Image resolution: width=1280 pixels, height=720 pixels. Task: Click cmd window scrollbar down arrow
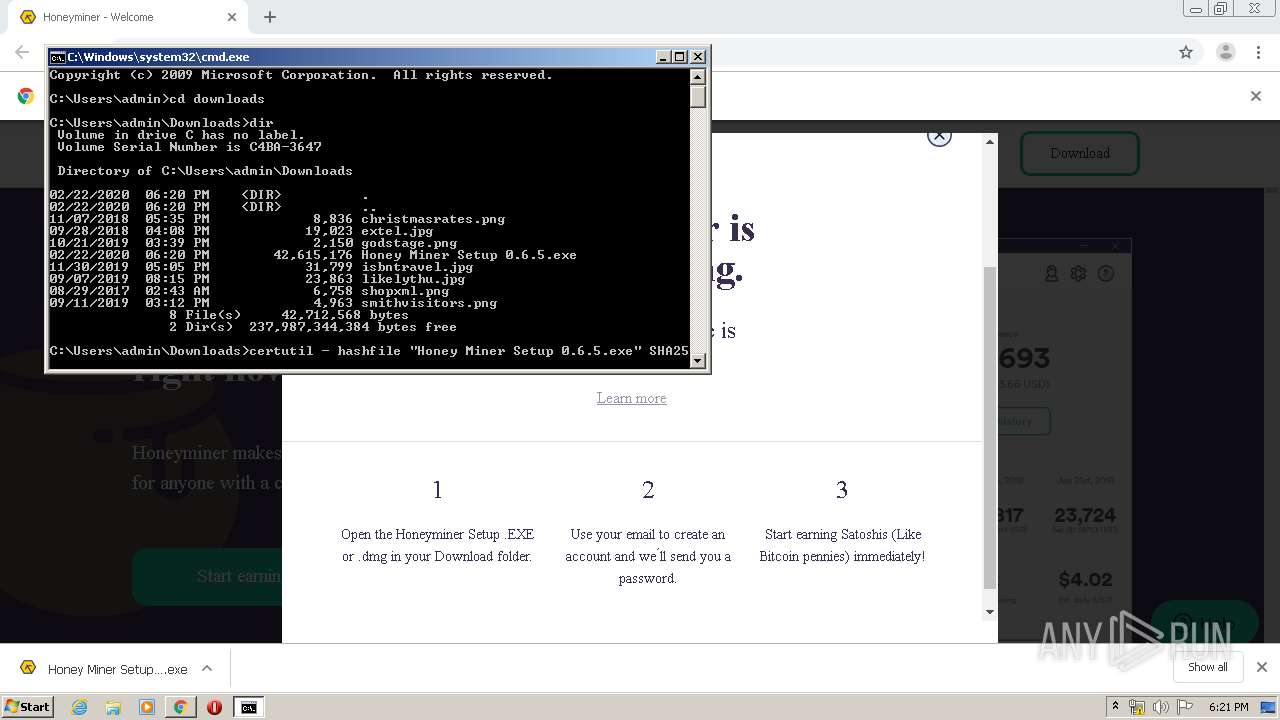pyautogui.click(x=698, y=361)
